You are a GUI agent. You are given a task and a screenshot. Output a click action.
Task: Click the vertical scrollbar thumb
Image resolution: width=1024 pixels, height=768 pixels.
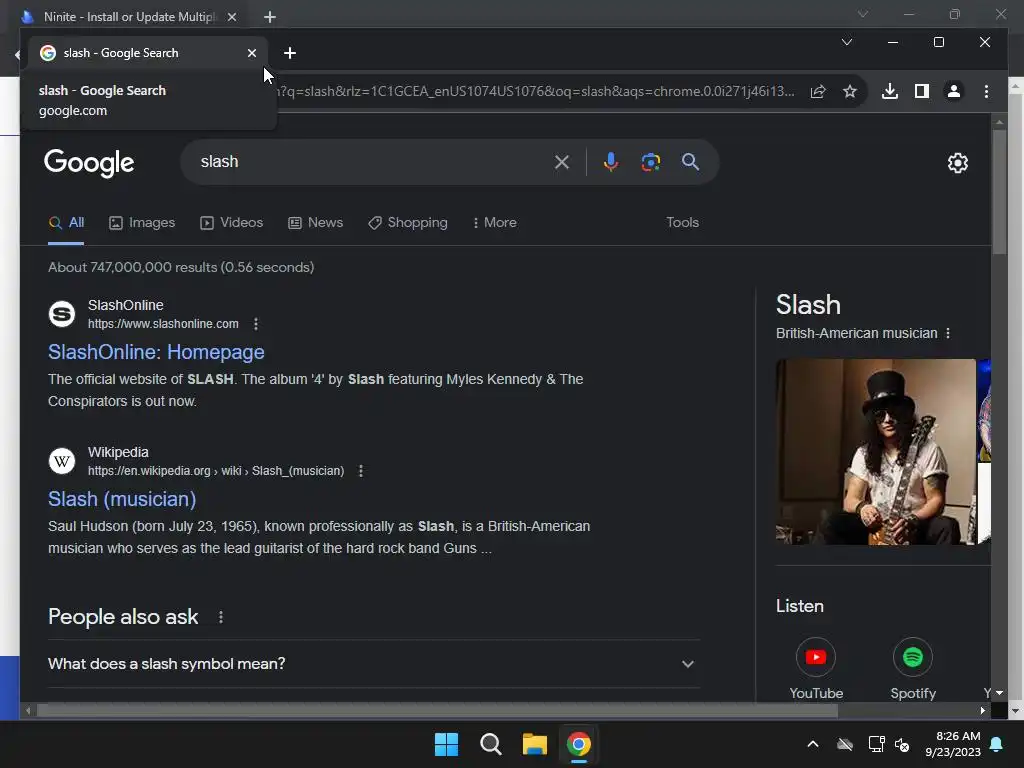pyautogui.click(x=999, y=191)
